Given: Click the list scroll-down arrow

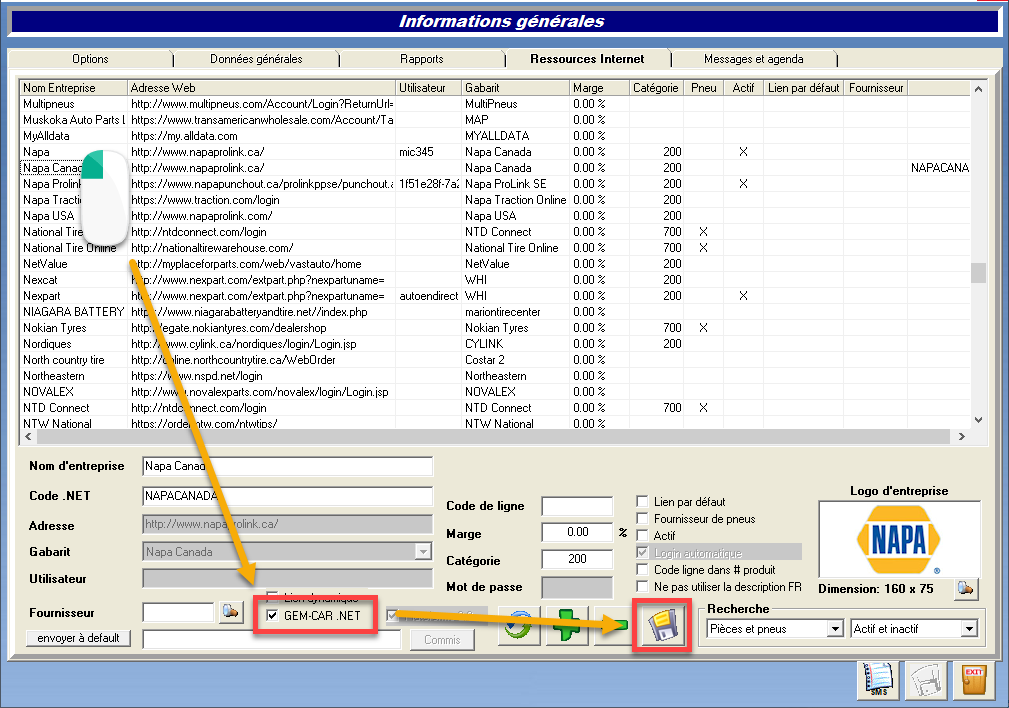Looking at the screenshot, I should coord(978,420).
